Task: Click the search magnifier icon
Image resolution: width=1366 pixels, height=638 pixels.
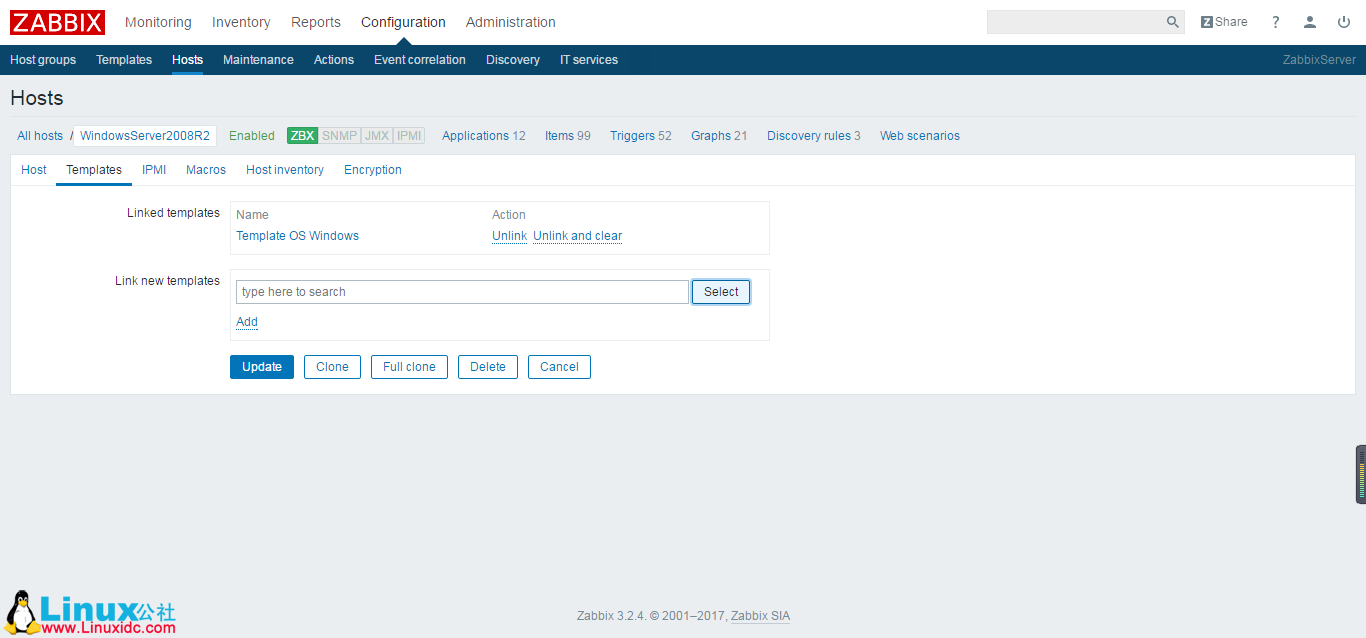Action: click(1171, 21)
